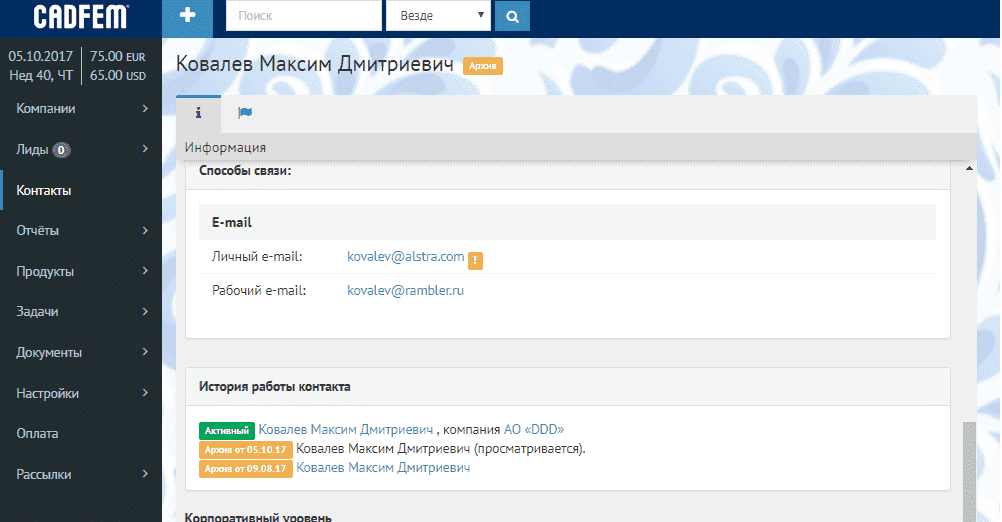Focus the Поиск search field
1002x522 pixels.
click(x=304, y=16)
